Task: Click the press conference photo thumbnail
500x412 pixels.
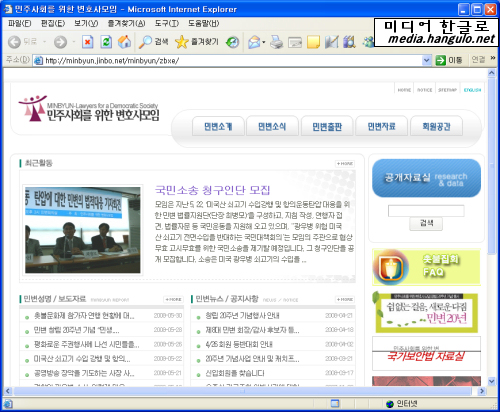Action: coord(83,230)
